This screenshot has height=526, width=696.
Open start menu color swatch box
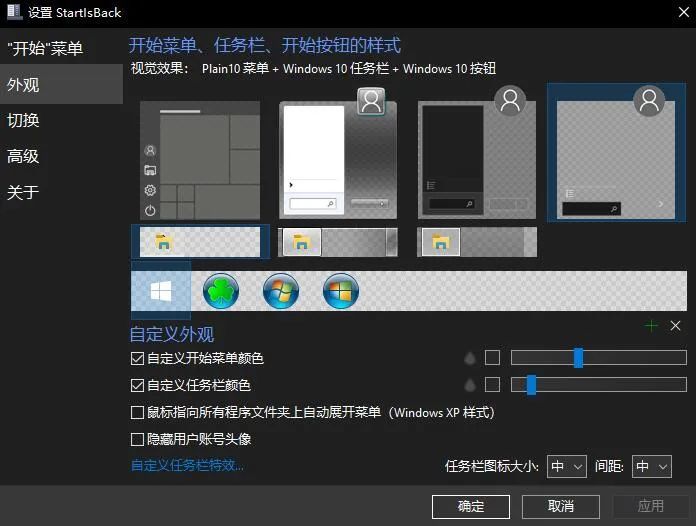click(x=492, y=358)
